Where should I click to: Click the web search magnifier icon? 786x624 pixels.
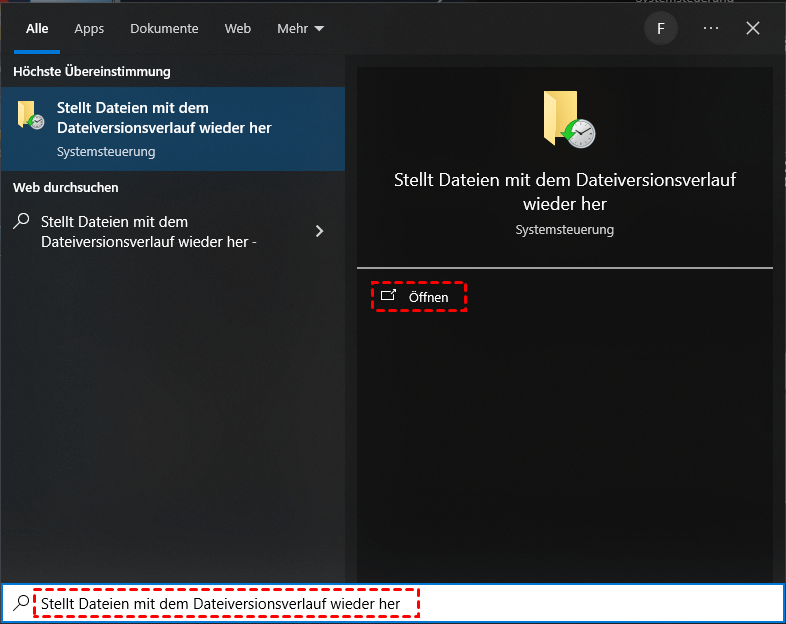click(21, 221)
